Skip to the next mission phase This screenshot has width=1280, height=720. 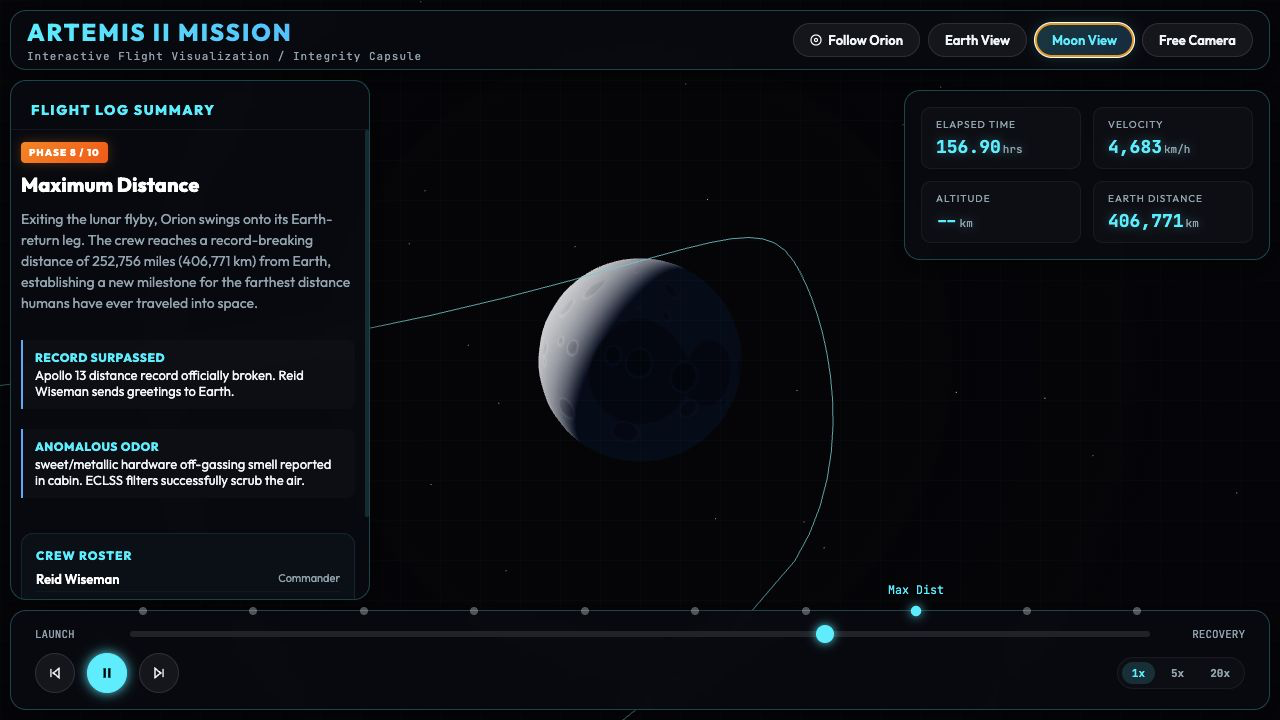pyautogui.click(x=159, y=673)
